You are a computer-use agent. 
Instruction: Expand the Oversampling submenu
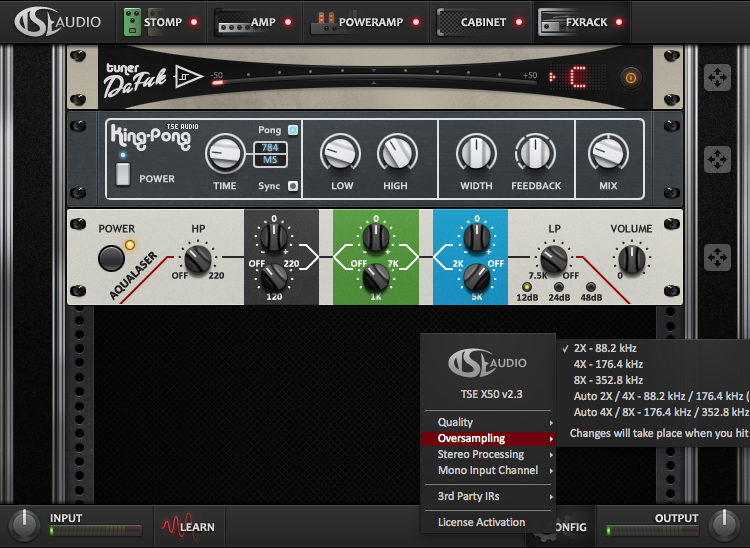pyautogui.click(x=488, y=438)
